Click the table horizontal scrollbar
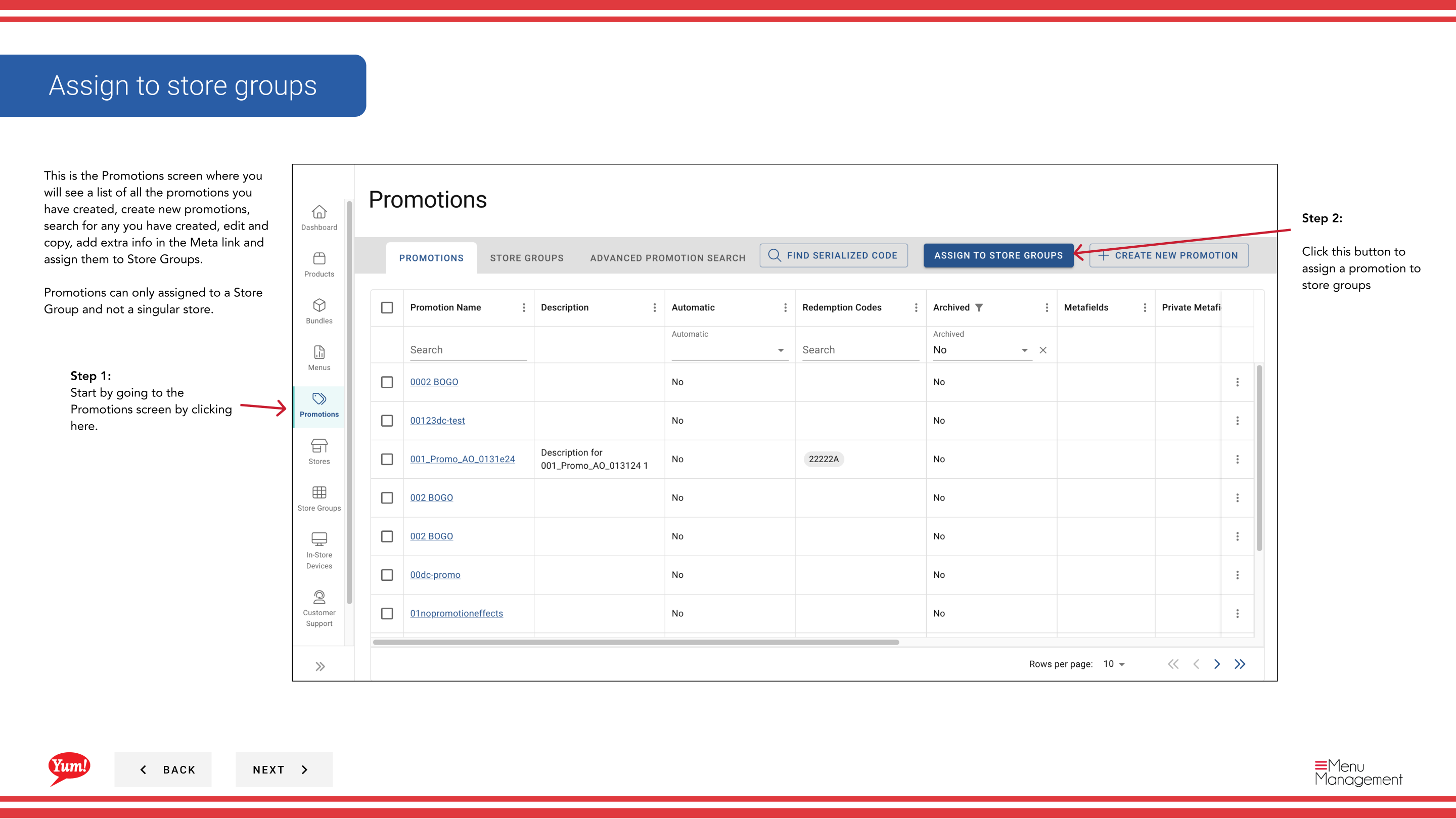The image size is (1456, 819). click(x=636, y=643)
